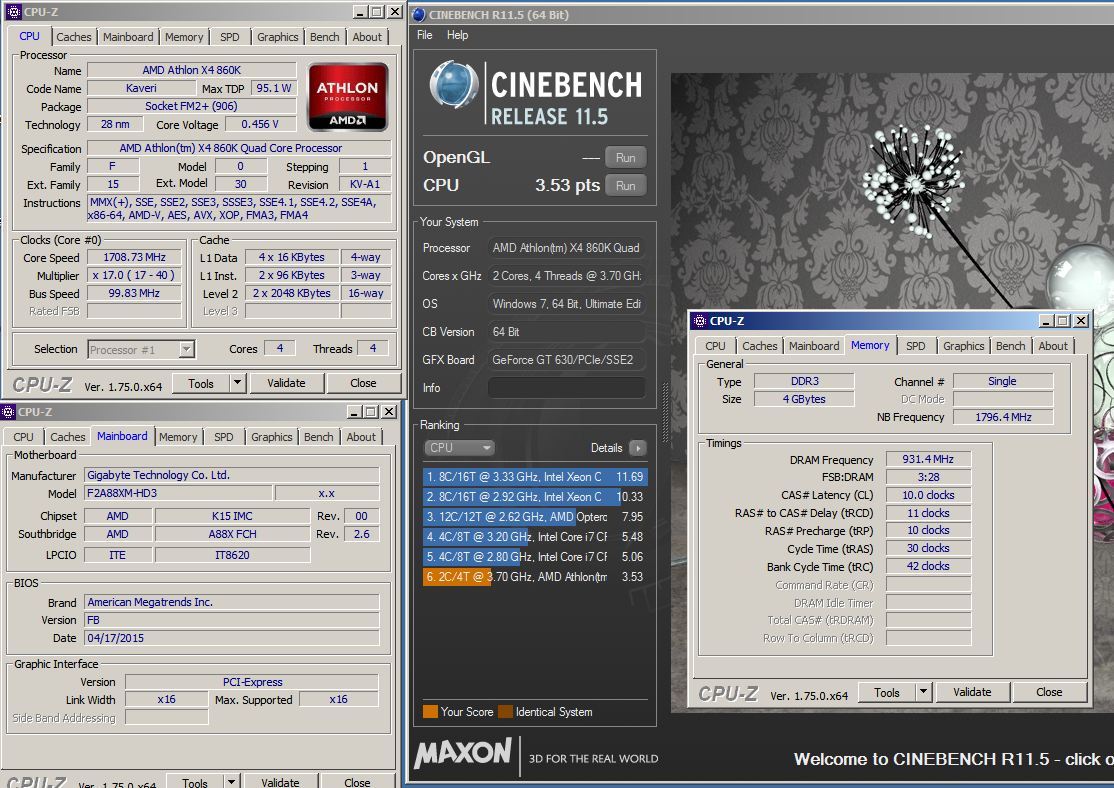Open CPU tab in Memory CPU-Z window
The width and height of the screenshot is (1114, 788).
[715, 346]
